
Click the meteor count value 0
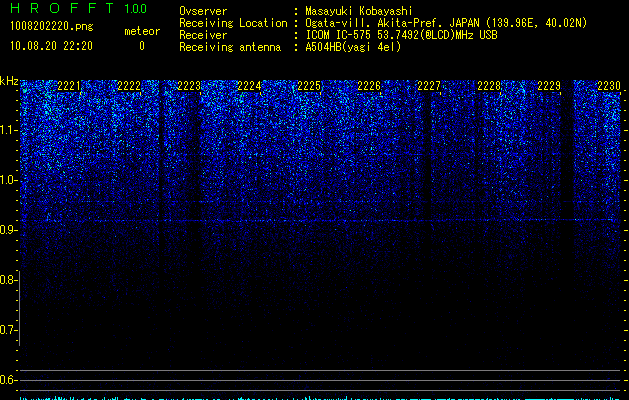click(142, 46)
